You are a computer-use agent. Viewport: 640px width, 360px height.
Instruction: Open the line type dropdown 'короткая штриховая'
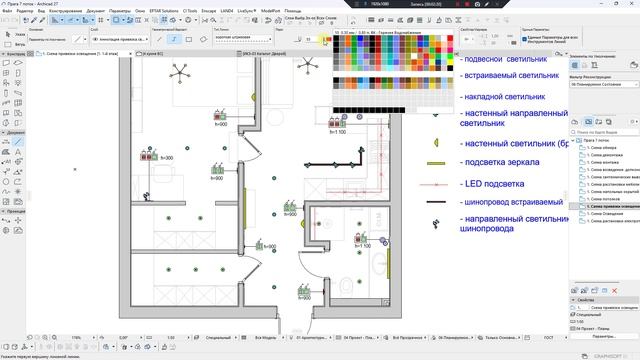click(x=243, y=39)
